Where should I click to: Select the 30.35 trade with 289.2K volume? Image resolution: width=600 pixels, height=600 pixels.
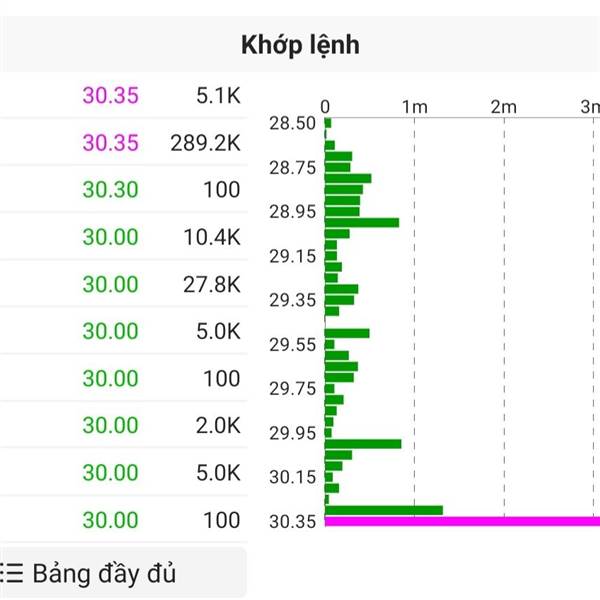point(160,143)
